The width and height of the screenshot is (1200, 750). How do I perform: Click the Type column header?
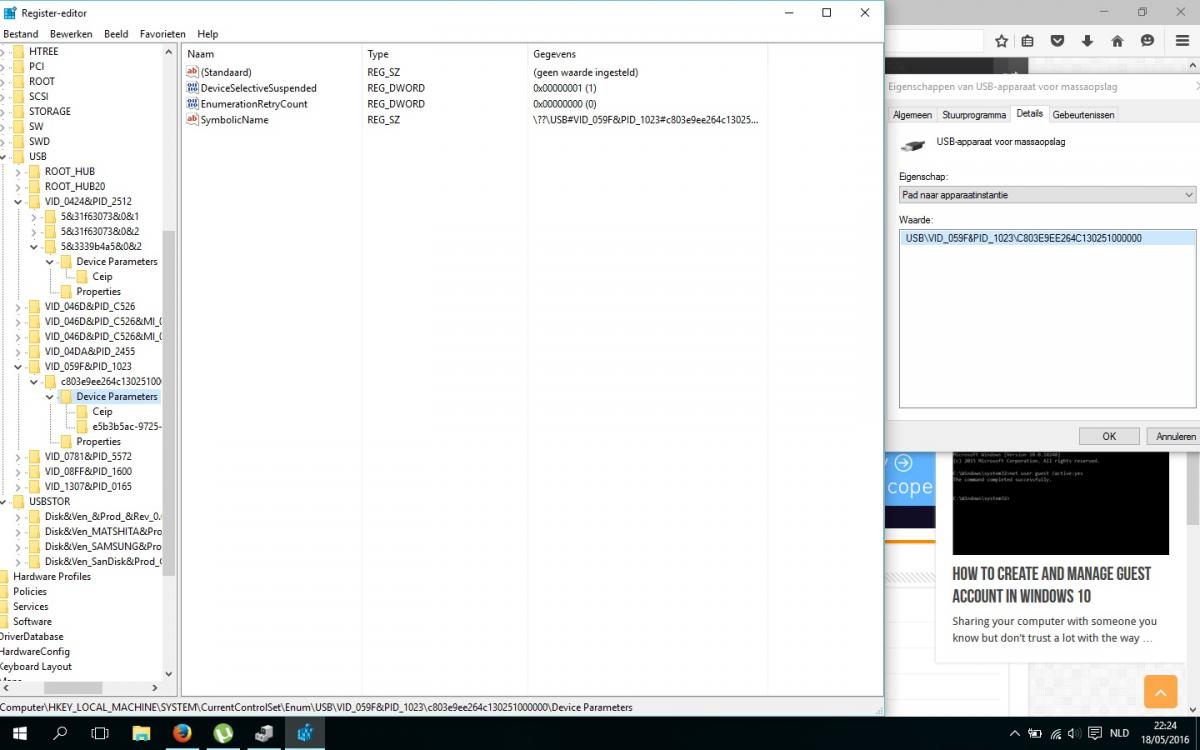445,54
